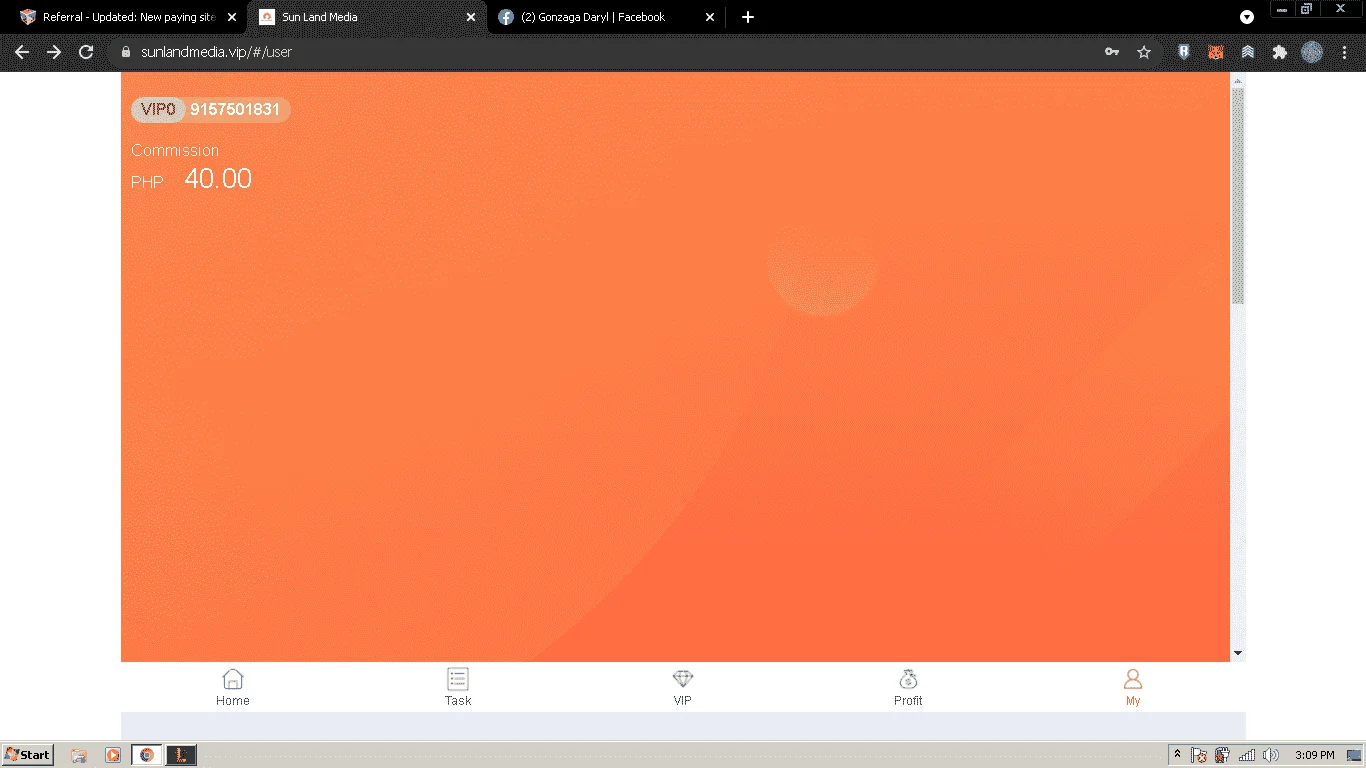Click the VIP0 level badge

pyautogui.click(x=158, y=110)
